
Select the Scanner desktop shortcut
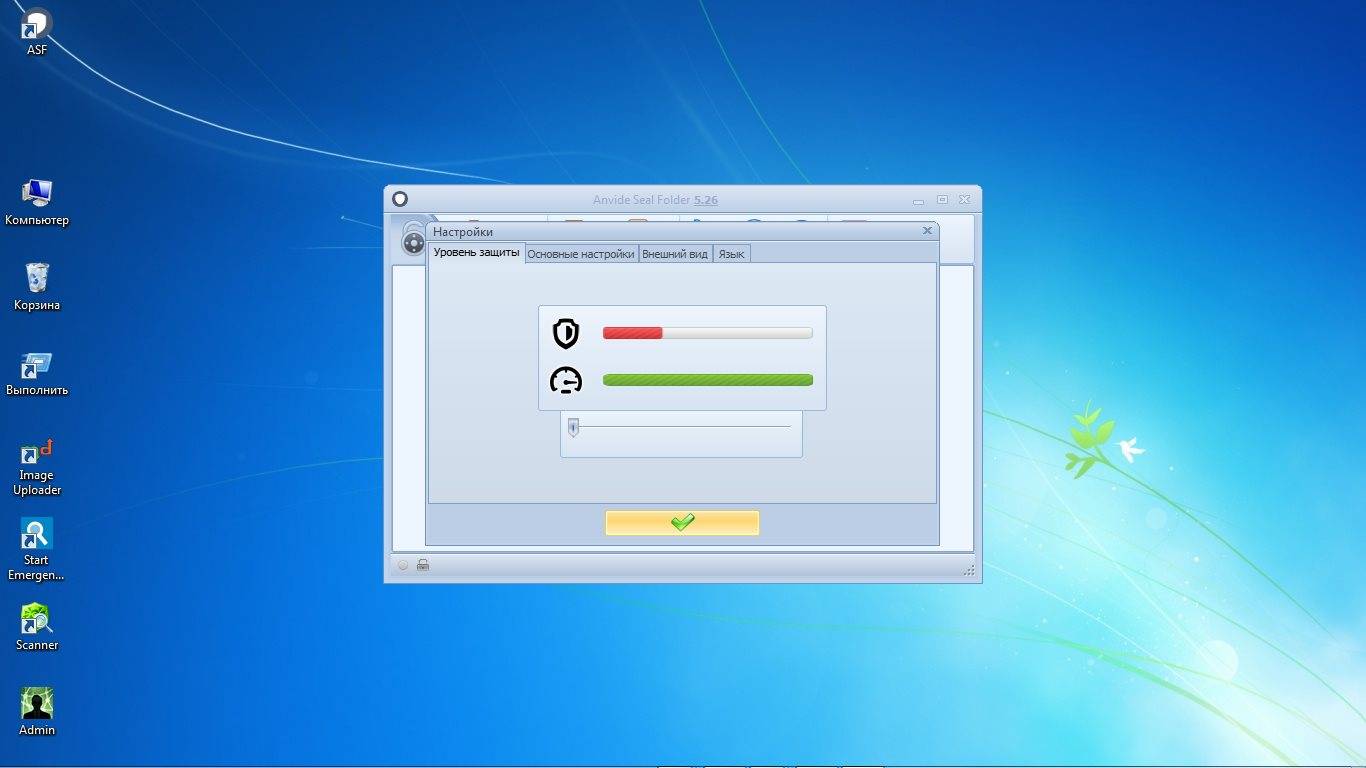click(x=37, y=627)
